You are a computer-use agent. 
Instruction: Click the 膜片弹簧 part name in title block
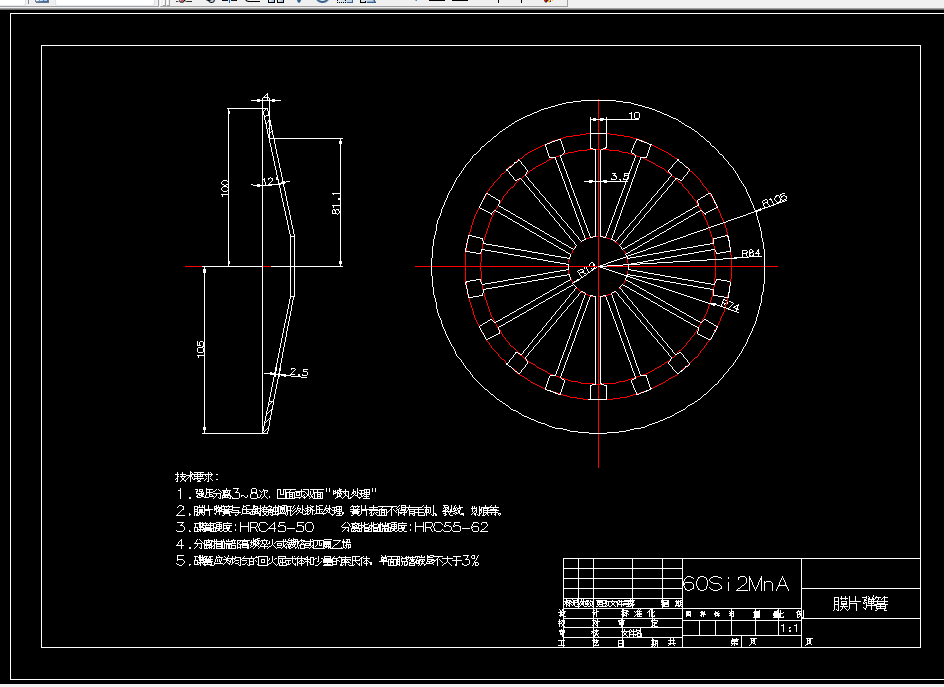860,604
